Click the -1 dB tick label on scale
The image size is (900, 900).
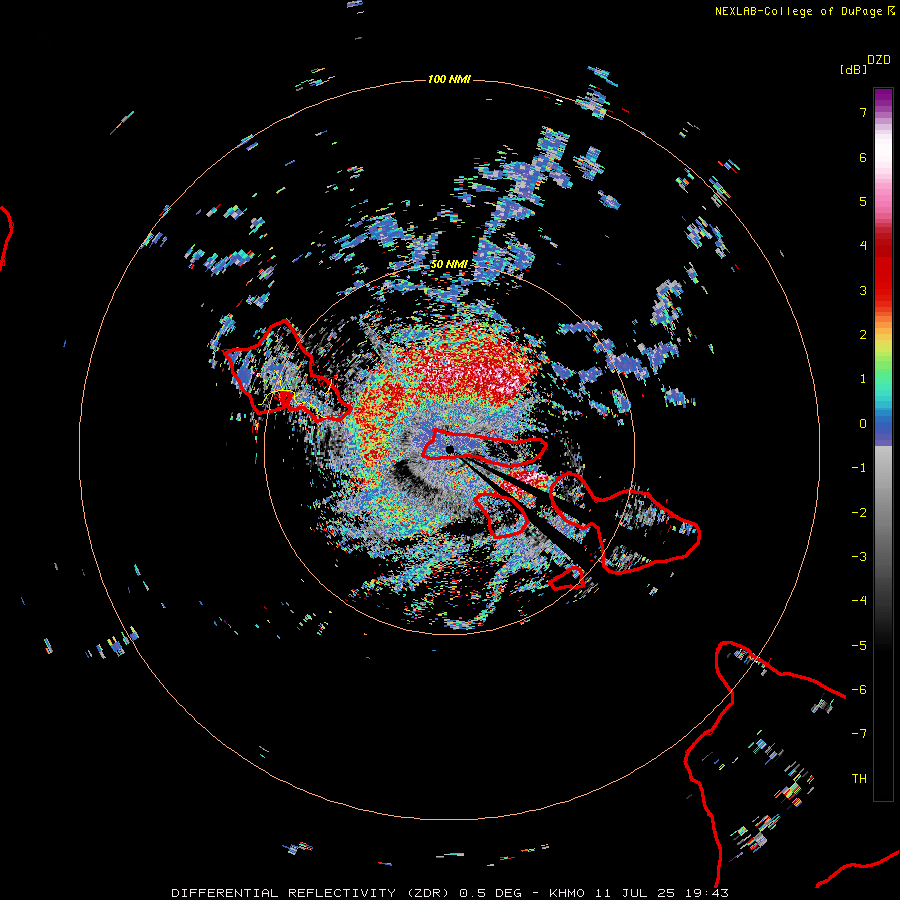[859, 468]
